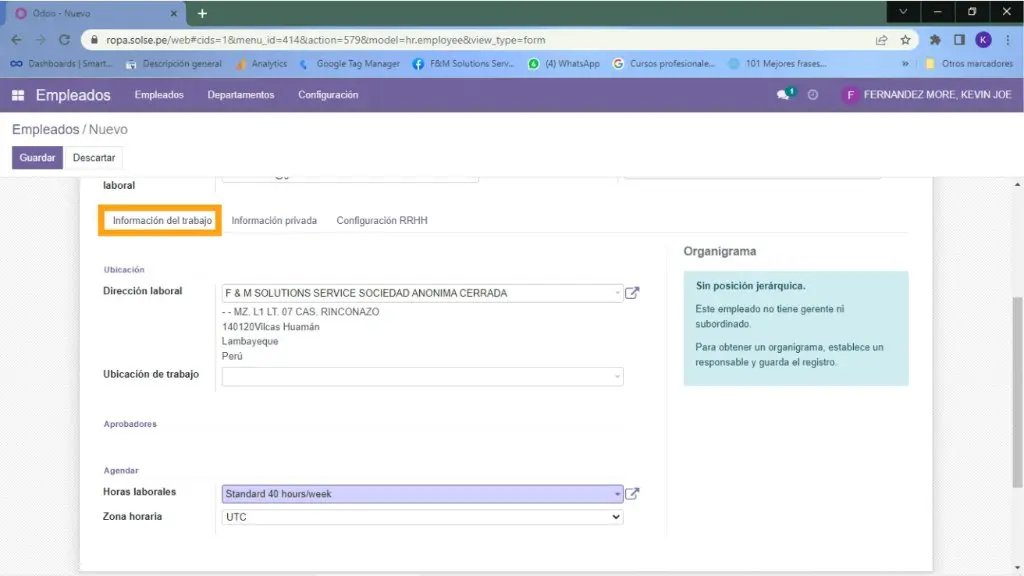
Task: Open external link for Dirección laboral
Action: (632, 293)
